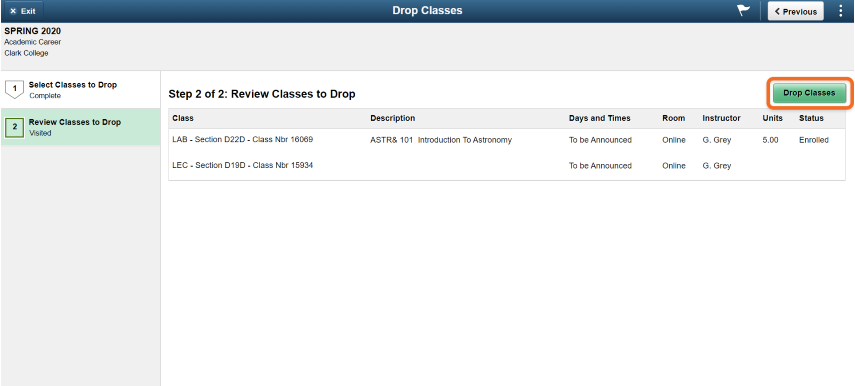Click the Exit button
Screen dimensions: 855x386
point(22,11)
